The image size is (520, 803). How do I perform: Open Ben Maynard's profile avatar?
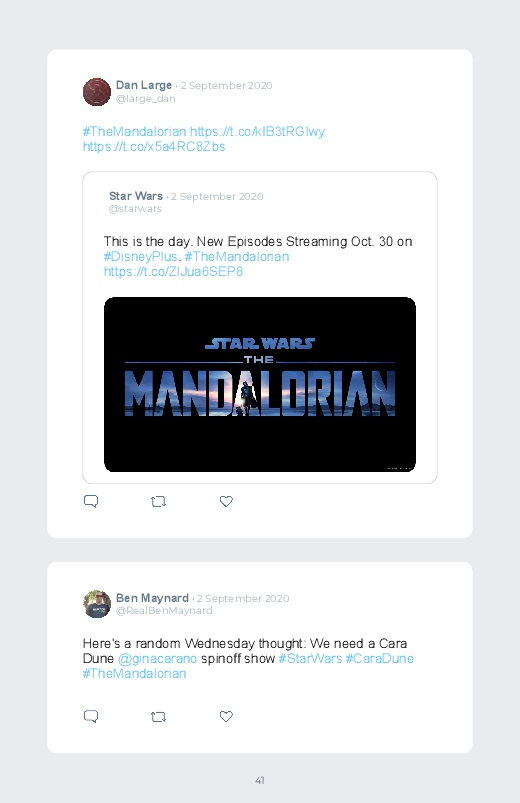coord(97,604)
